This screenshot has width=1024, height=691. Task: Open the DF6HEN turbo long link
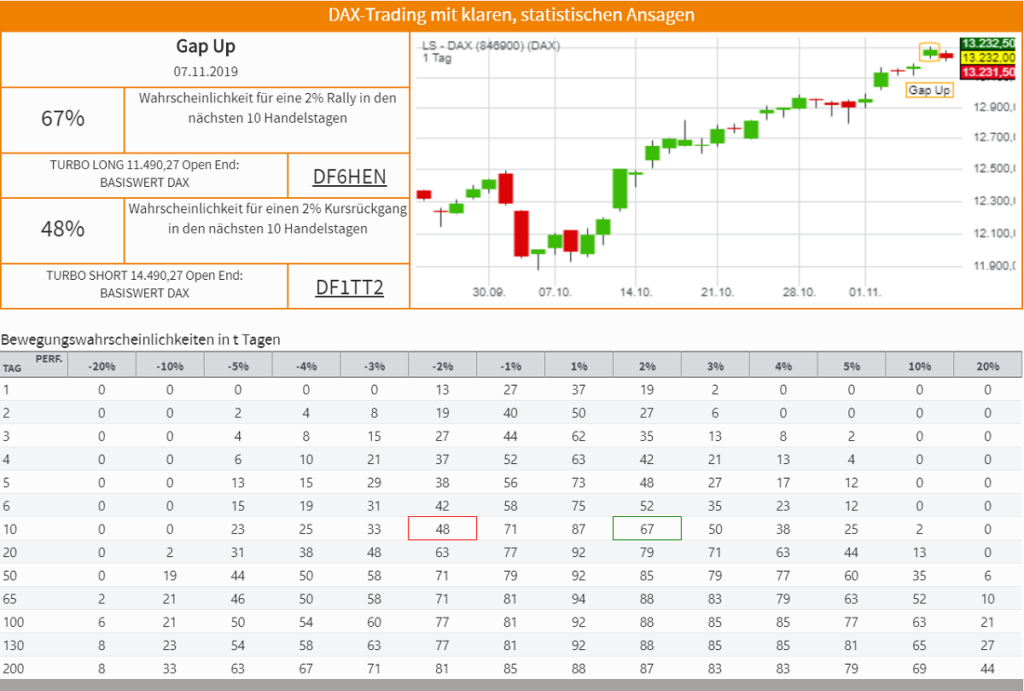(349, 176)
